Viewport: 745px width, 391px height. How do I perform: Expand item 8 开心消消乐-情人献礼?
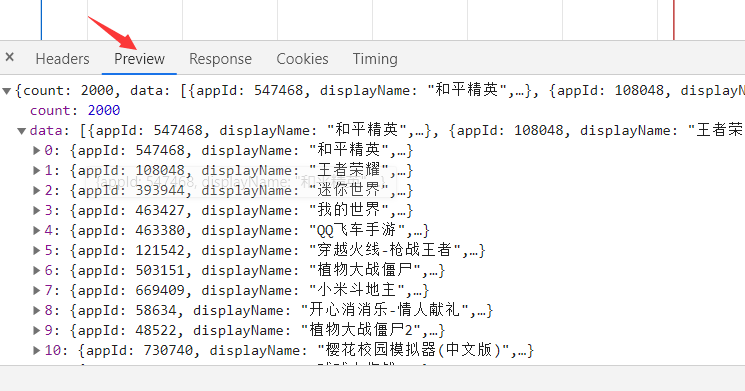[x=36, y=310]
